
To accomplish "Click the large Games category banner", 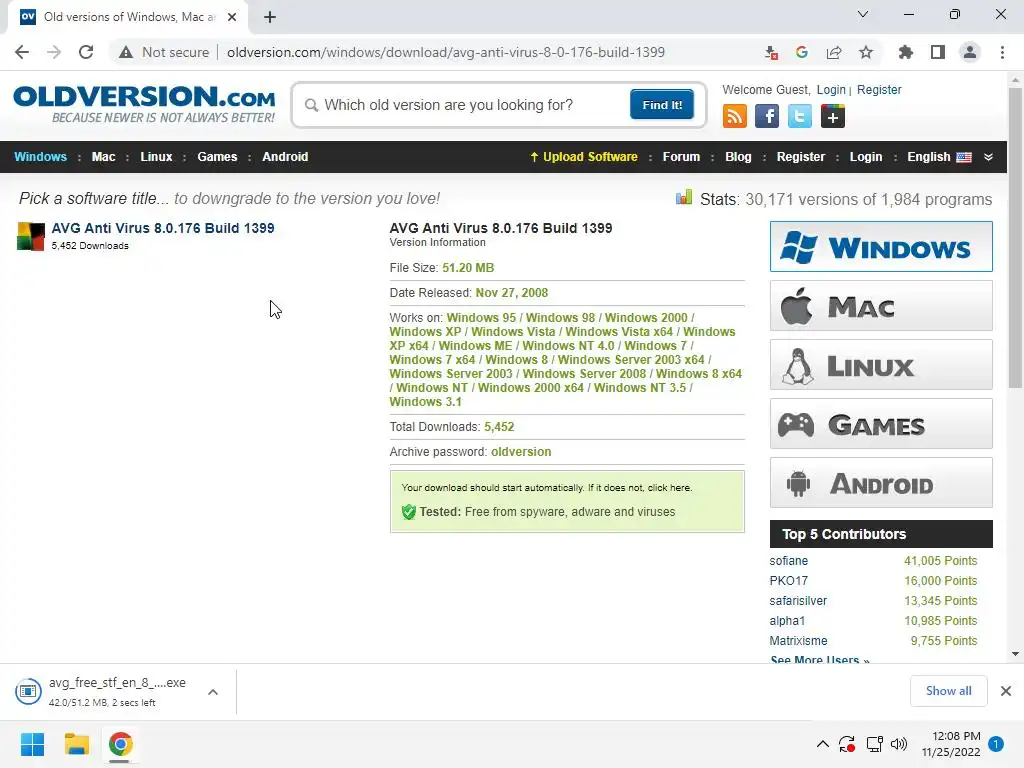I will (x=881, y=424).
